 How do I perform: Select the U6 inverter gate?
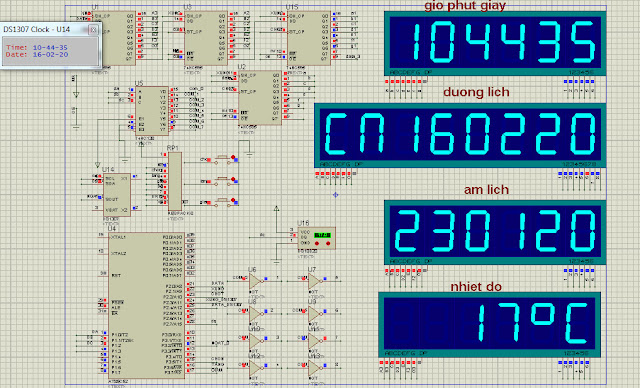coord(256,281)
